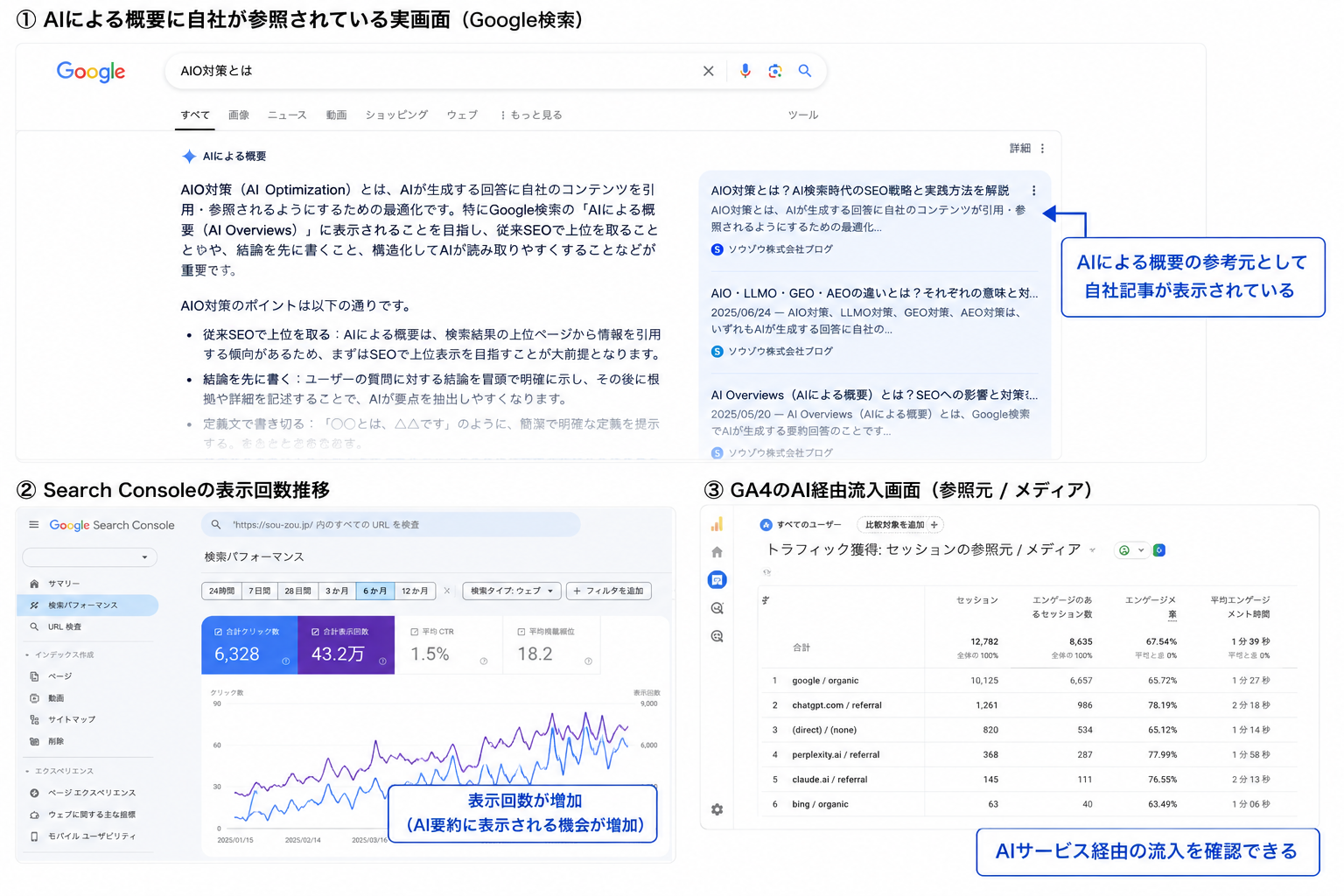Screen dimensions: 1344x896
Task: Click the Search Console URL inspection field
Action: [391, 525]
